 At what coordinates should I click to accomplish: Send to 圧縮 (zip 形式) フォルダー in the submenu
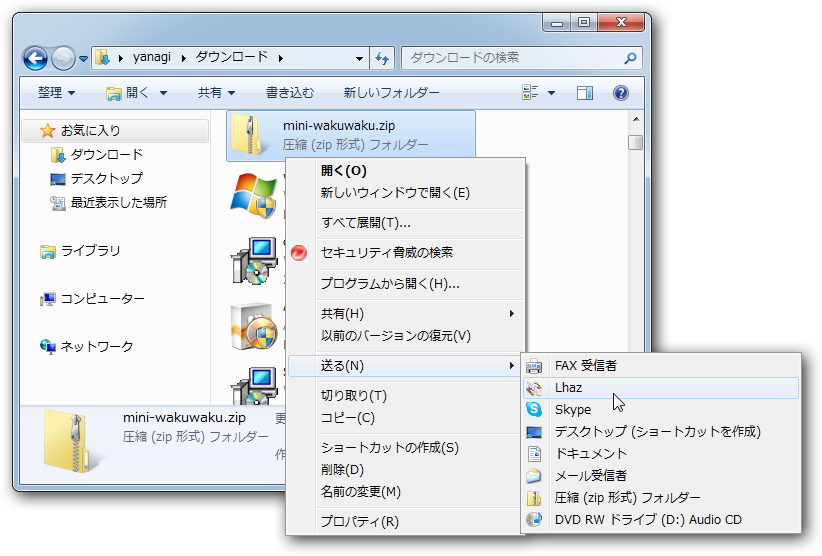[x=661, y=497]
